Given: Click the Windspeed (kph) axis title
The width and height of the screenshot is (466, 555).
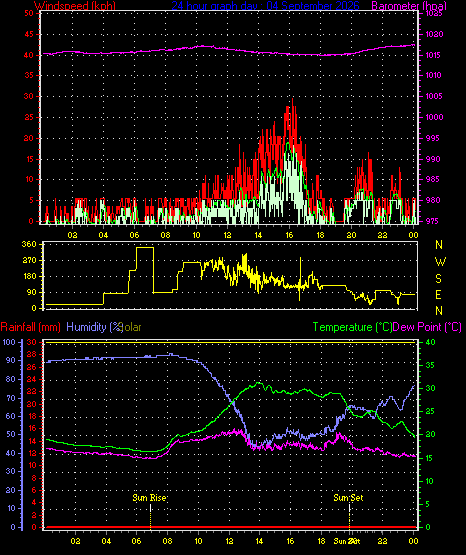Looking at the screenshot, I should 75,6.
